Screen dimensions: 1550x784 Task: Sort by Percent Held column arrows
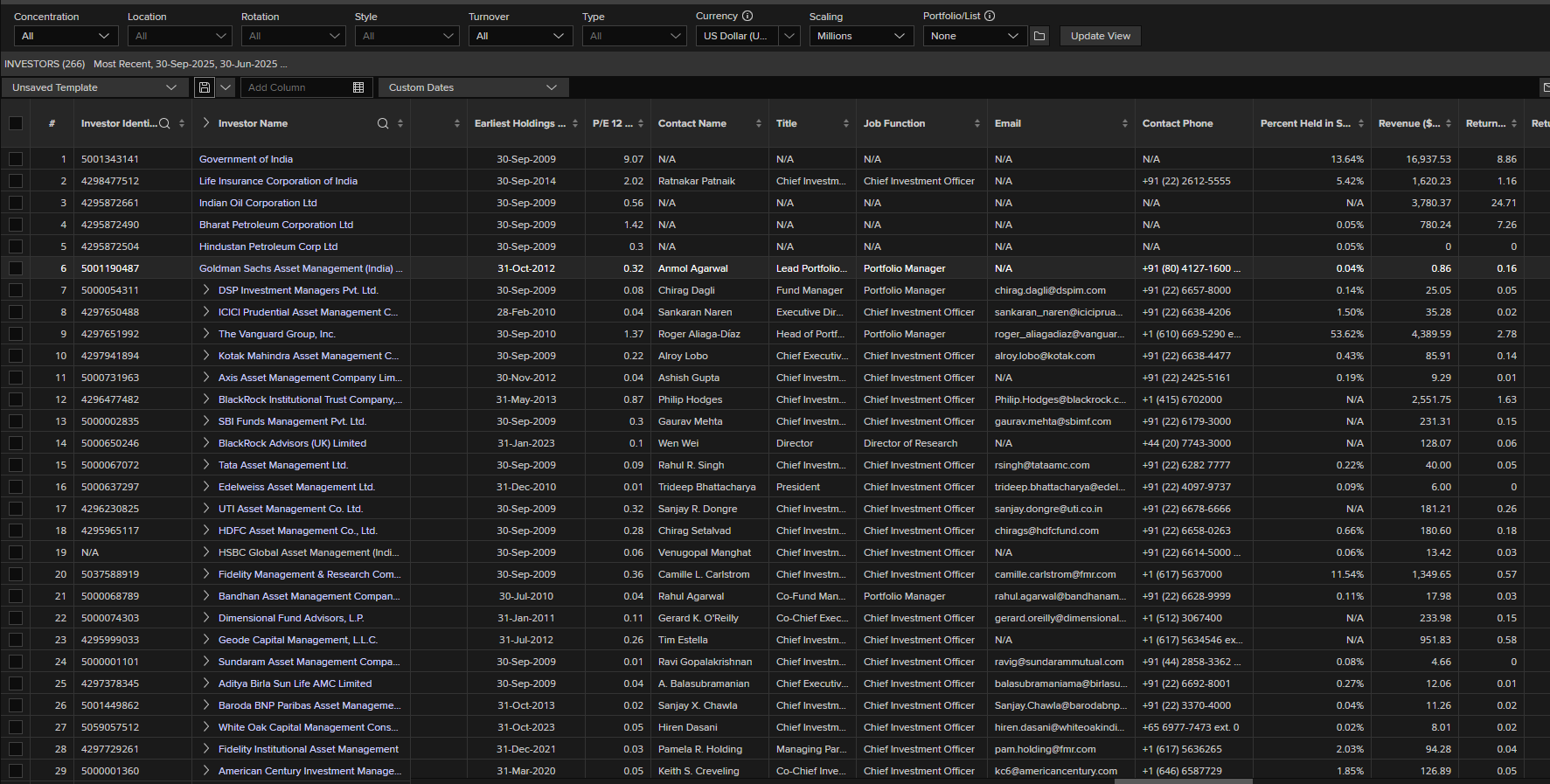(x=1361, y=123)
